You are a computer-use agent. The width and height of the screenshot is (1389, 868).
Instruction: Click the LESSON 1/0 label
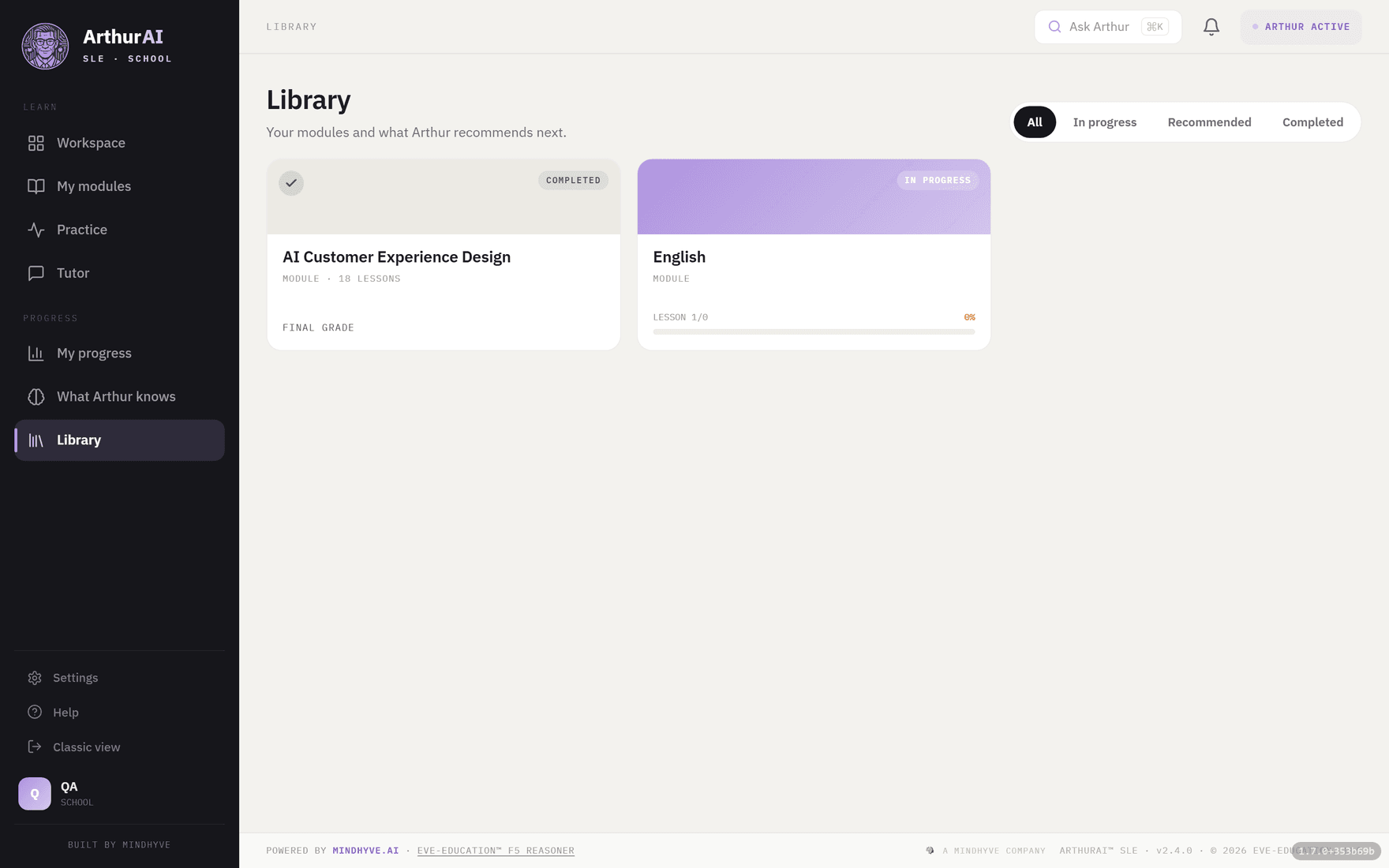point(680,317)
